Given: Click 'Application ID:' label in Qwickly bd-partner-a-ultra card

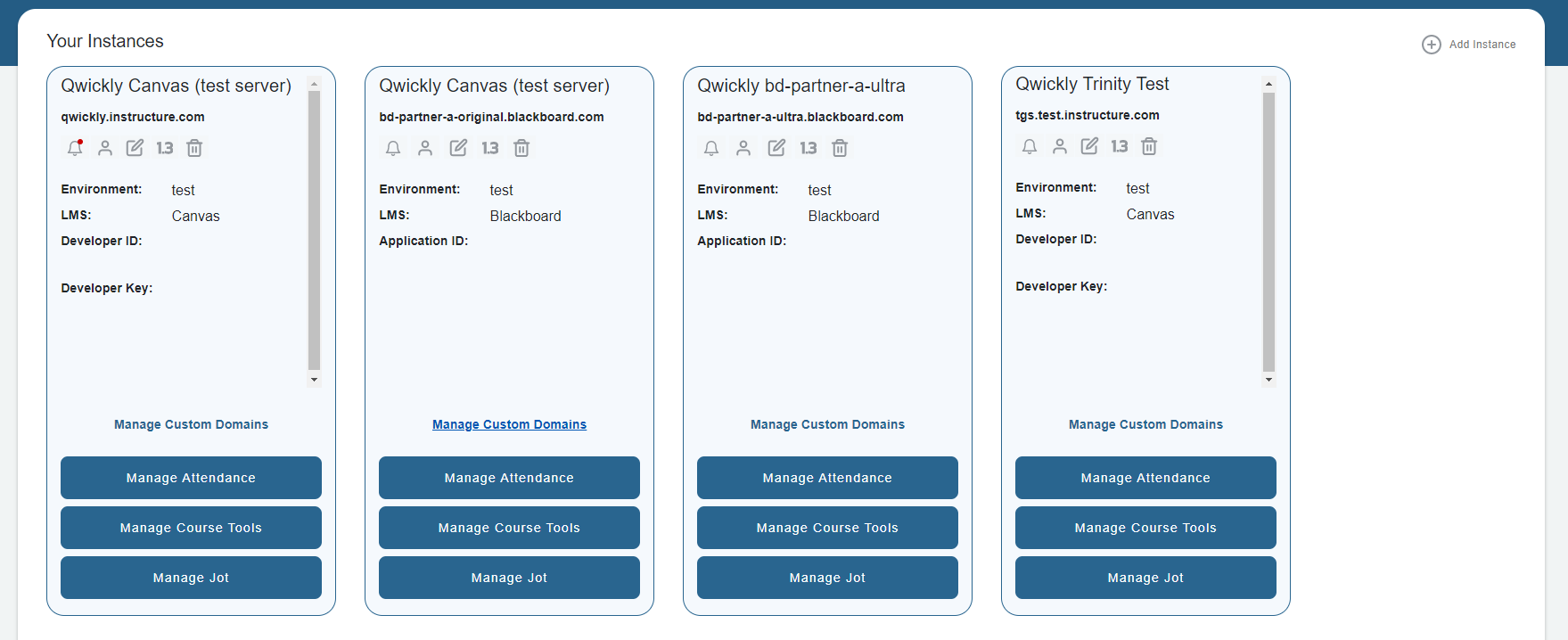Looking at the screenshot, I should coord(742,241).
